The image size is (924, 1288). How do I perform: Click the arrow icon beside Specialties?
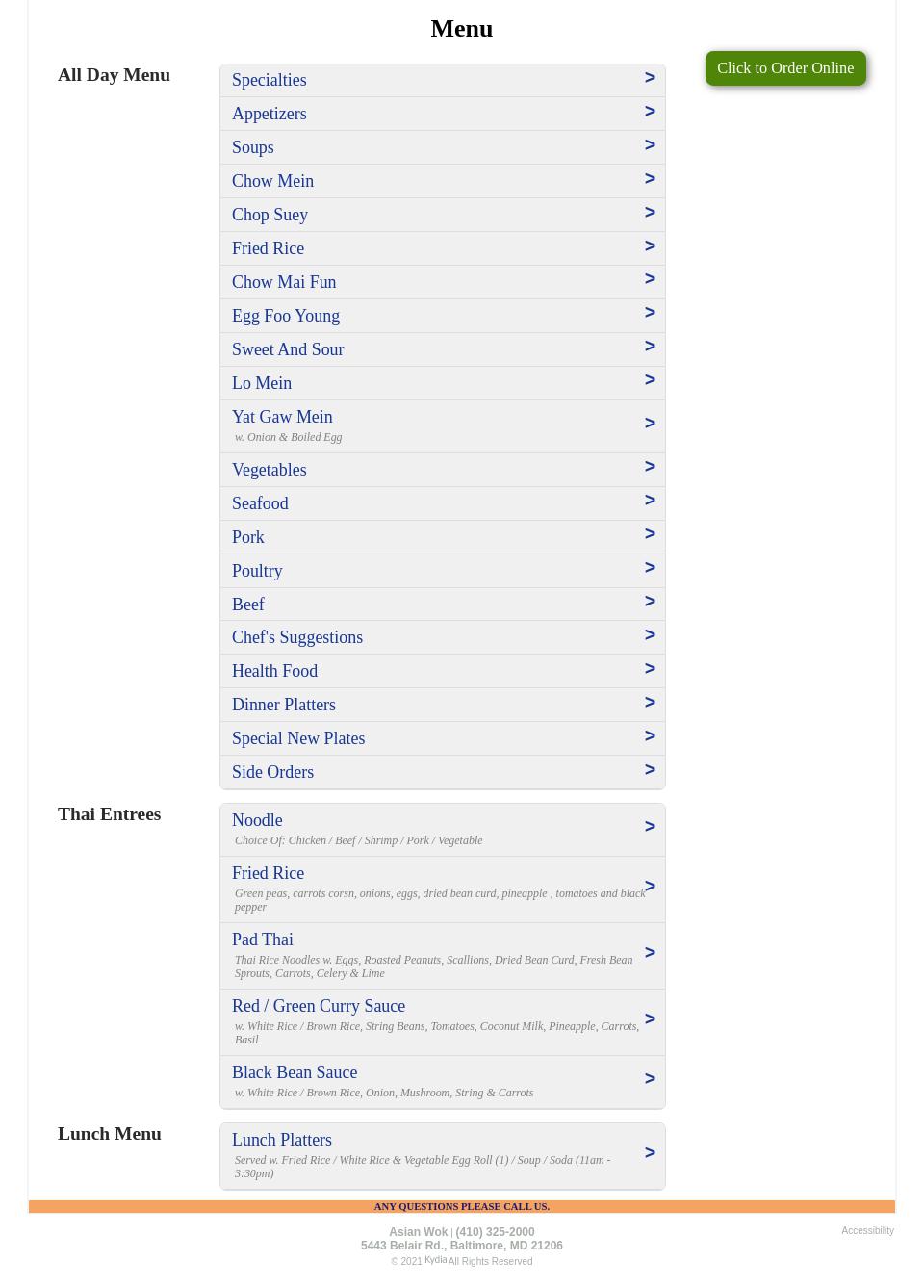(650, 78)
